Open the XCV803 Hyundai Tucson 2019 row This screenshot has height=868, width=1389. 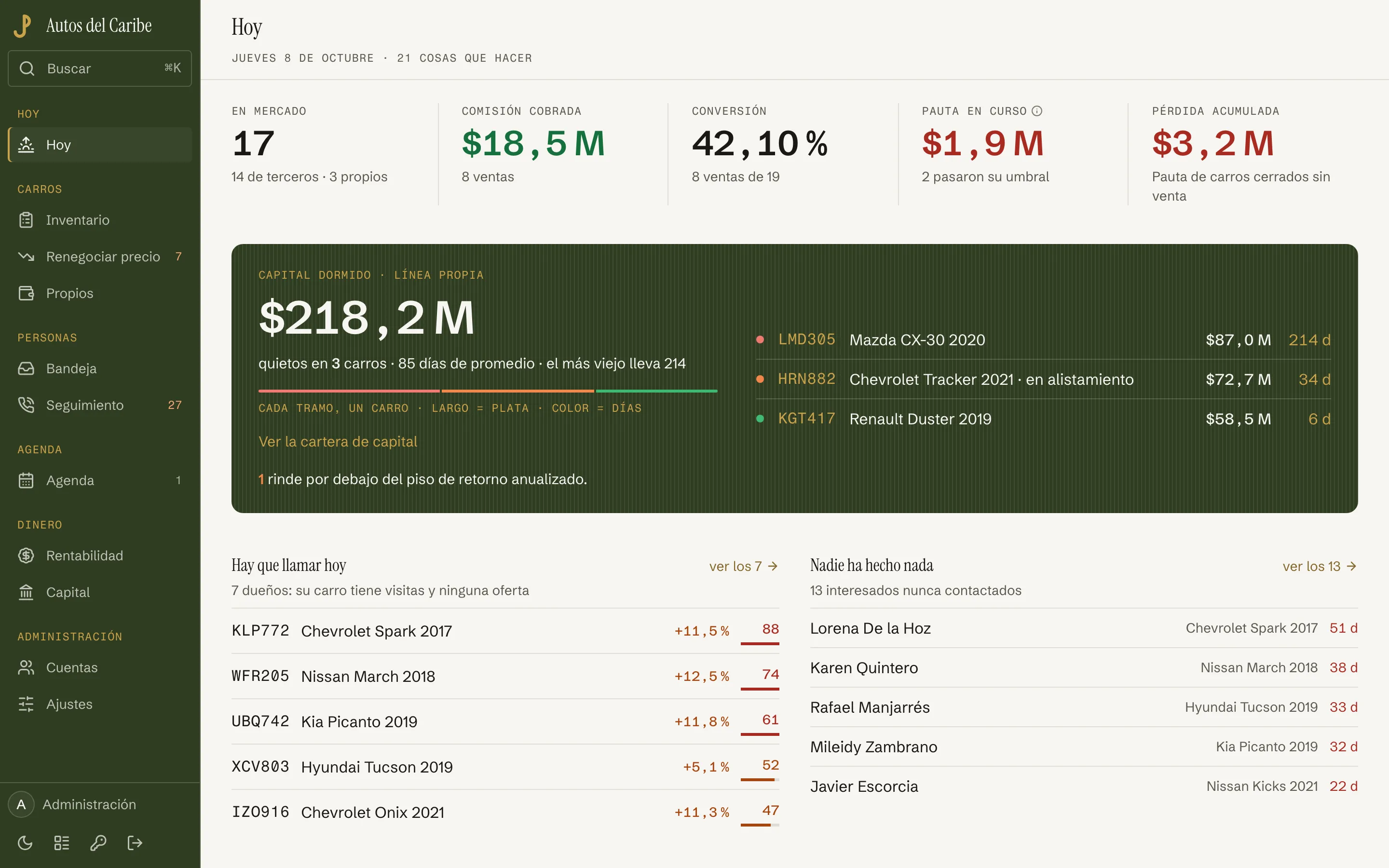pos(505,767)
